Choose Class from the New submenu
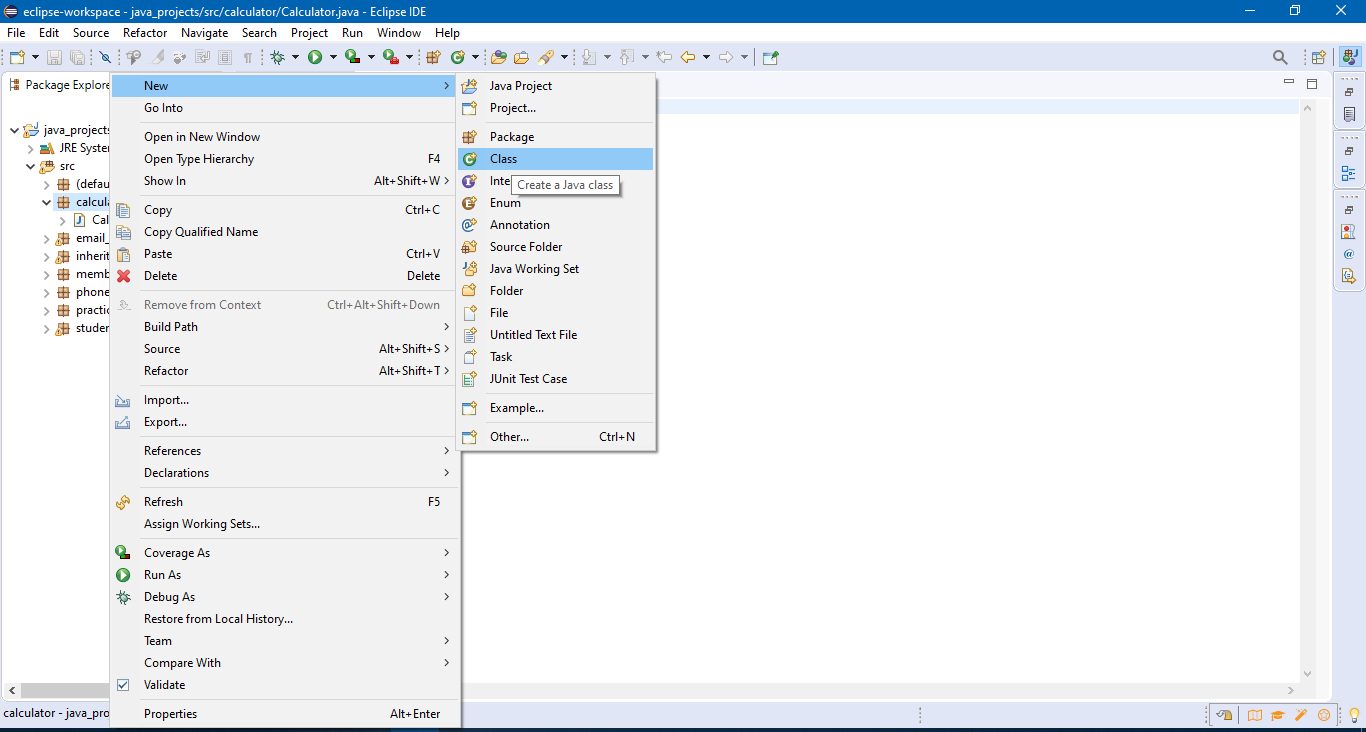 [x=503, y=158]
